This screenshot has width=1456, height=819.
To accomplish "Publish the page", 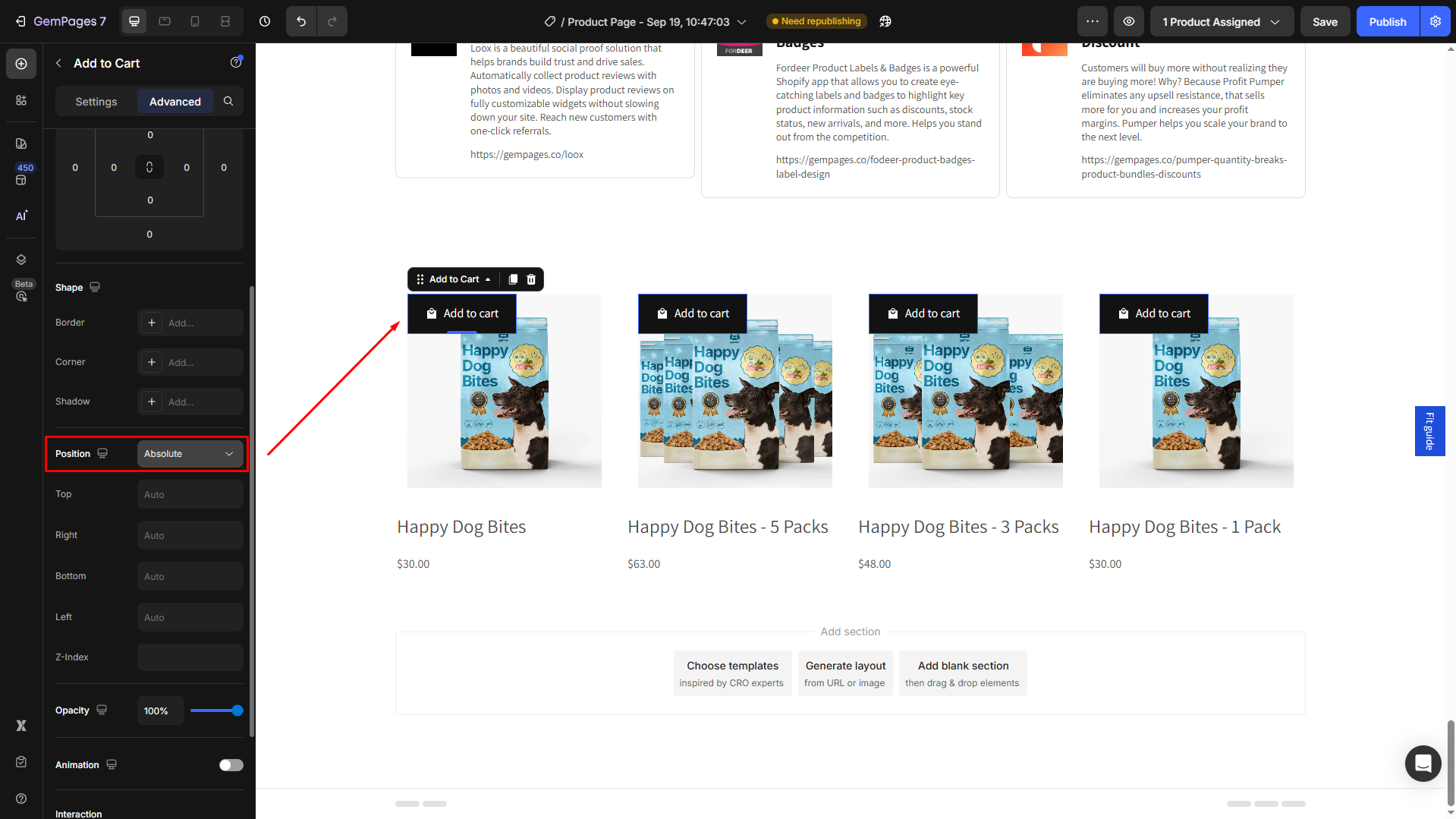I will pos(1388,21).
